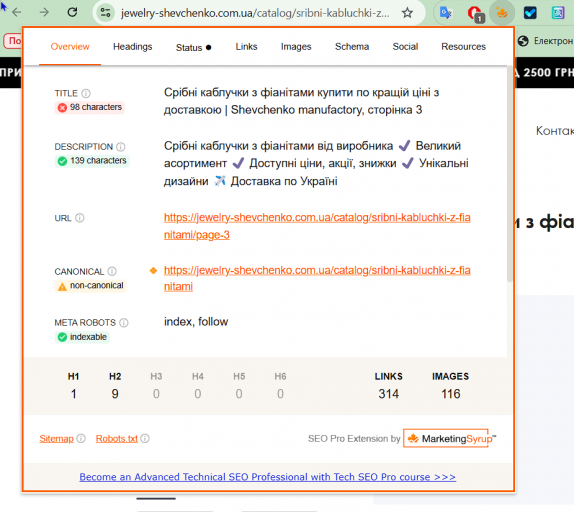Click the info icon beside Sitemap
This screenshot has height=512, width=574.
(81, 438)
